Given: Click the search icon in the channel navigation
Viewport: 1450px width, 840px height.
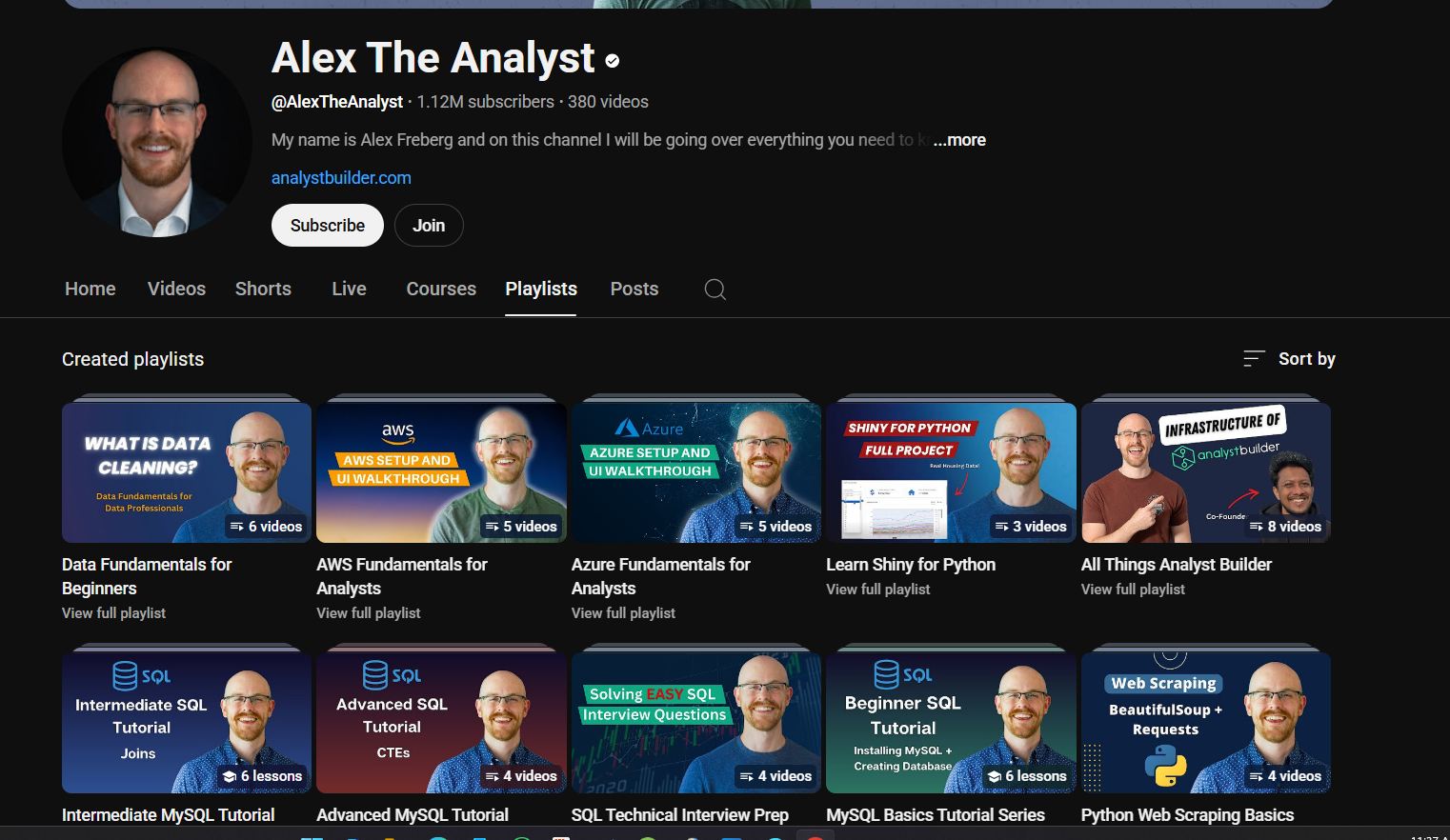Looking at the screenshot, I should [x=715, y=289].
